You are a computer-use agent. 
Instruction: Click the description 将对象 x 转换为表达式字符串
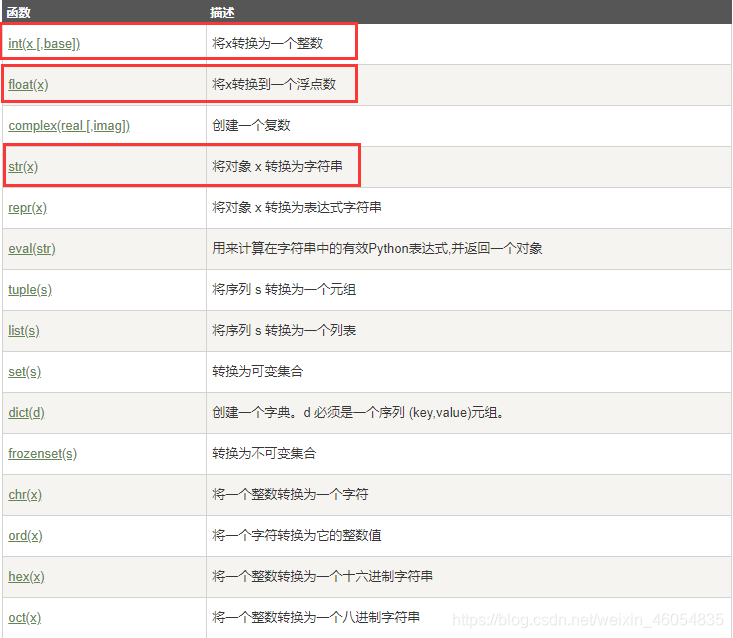tap(297, 207)
